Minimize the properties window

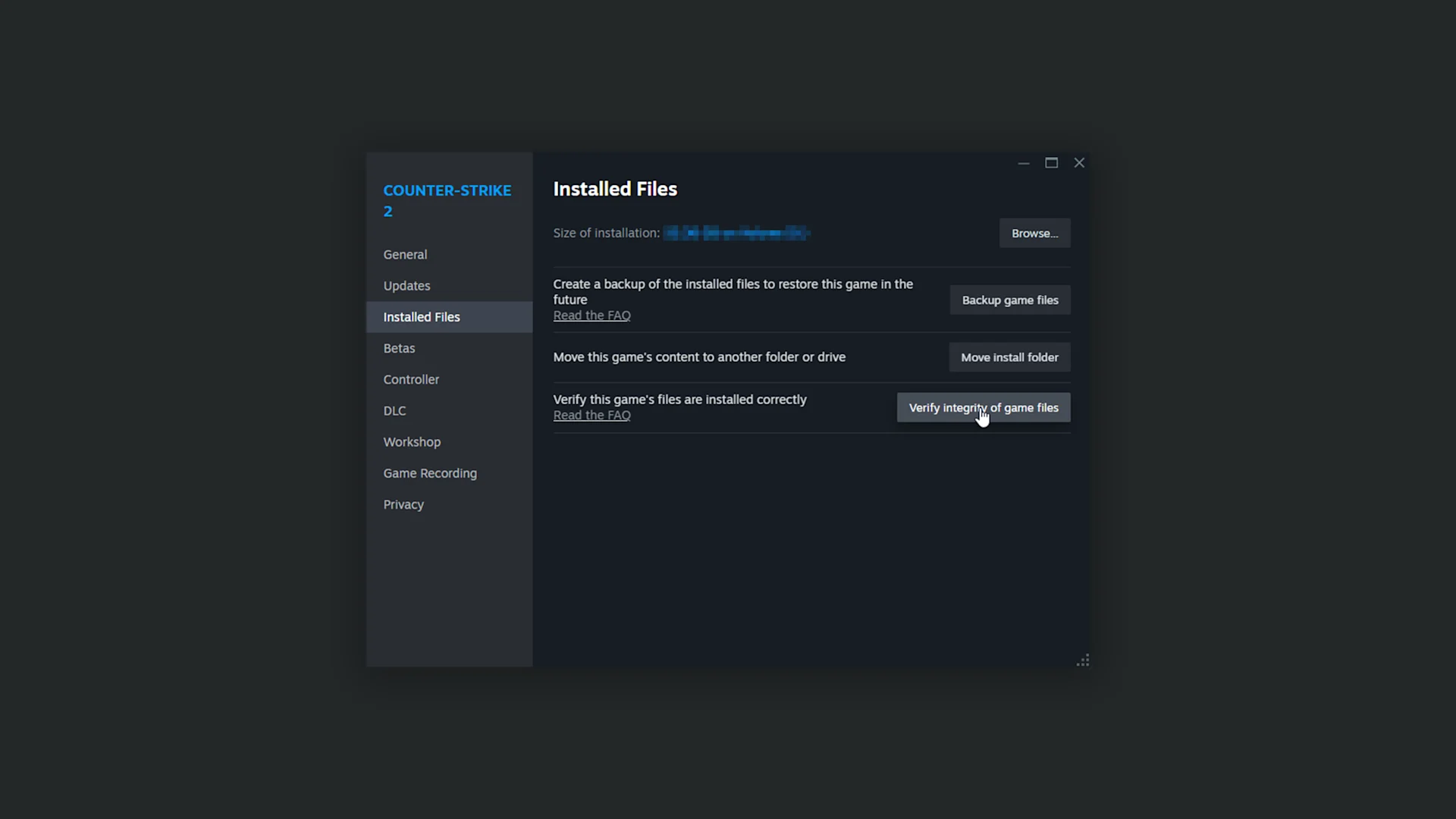click(1023, 162)
